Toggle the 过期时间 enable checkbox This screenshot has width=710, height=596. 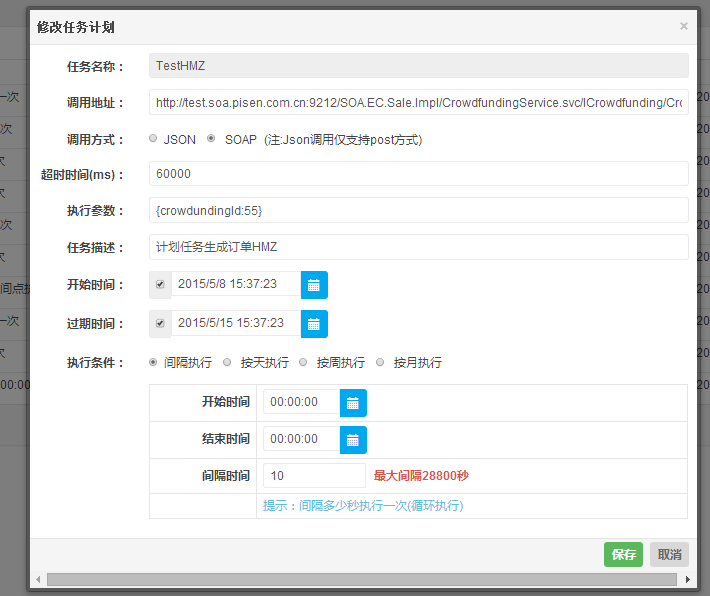[x=160, y=324]
